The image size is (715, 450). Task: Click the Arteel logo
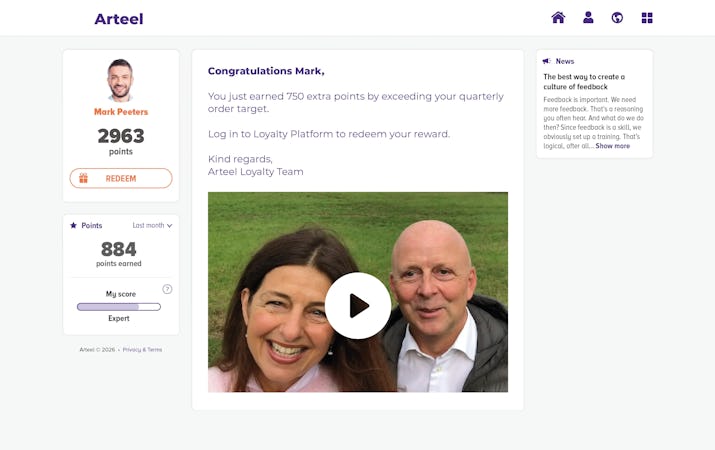pyautogui.click(x=119, y=19)
